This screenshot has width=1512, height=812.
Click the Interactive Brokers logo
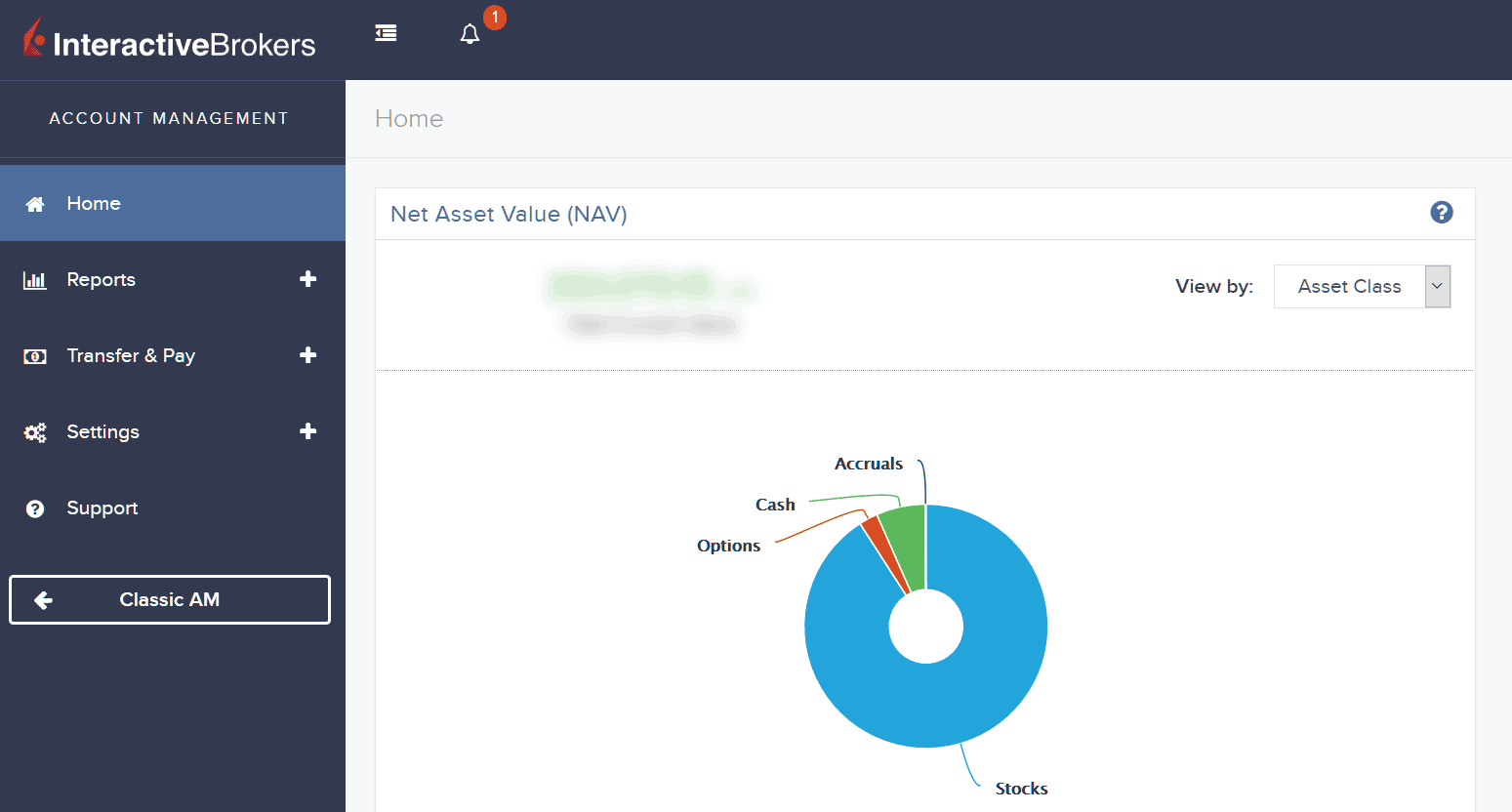tap(169, 39)
